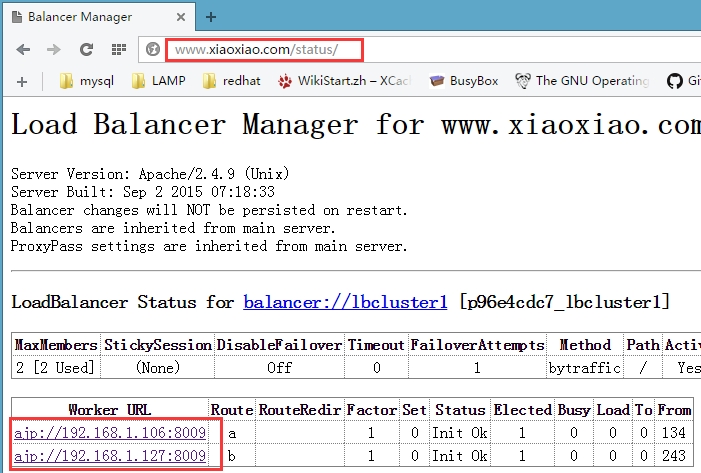Click the From column header
Viewport: 701px width, 473px height.
pos(674,410)
